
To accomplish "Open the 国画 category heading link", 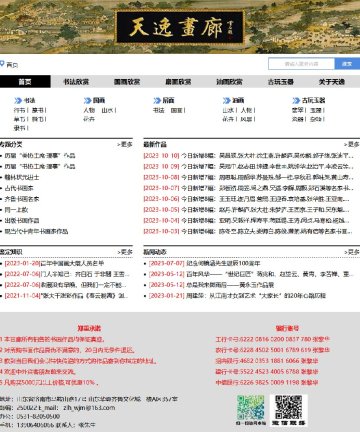I will click(x=99, y=100).
